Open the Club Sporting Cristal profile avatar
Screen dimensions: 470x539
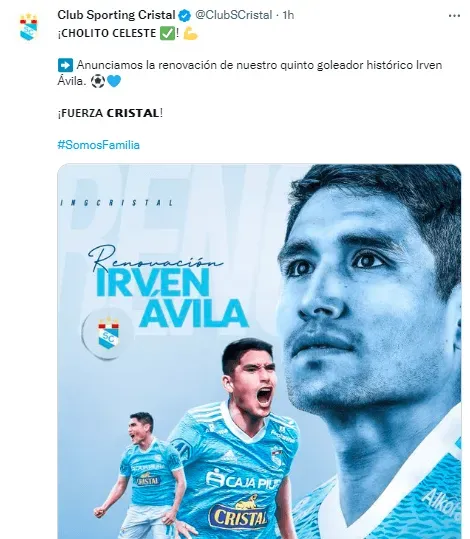pos(29,27)
